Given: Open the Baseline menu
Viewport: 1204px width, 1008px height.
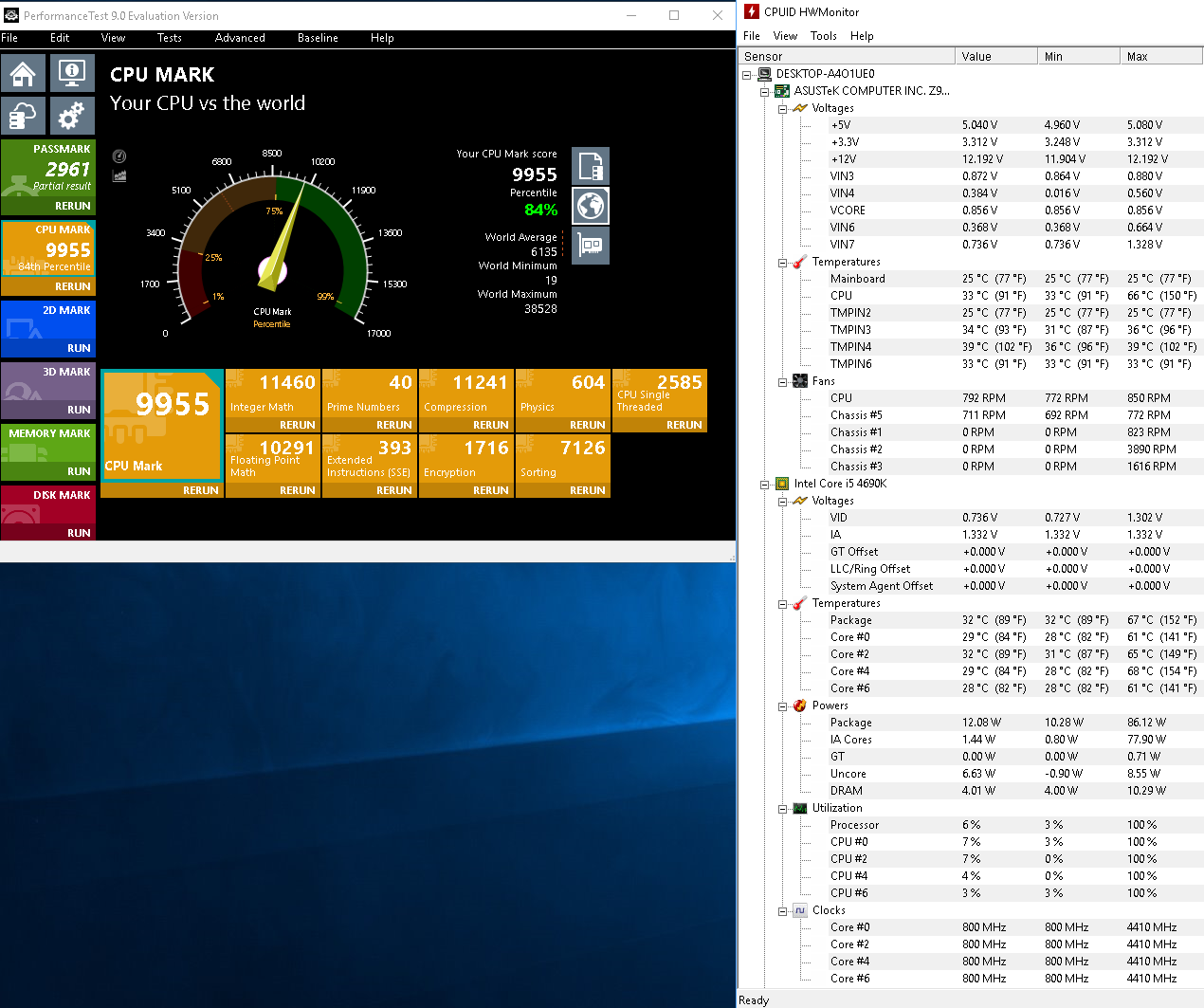Looking at the screenshot, I should click(x=318, y=38).
